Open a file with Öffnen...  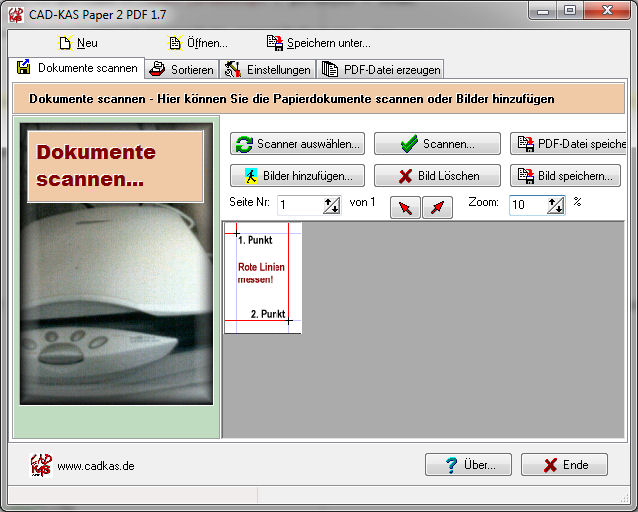pos(197,43)
